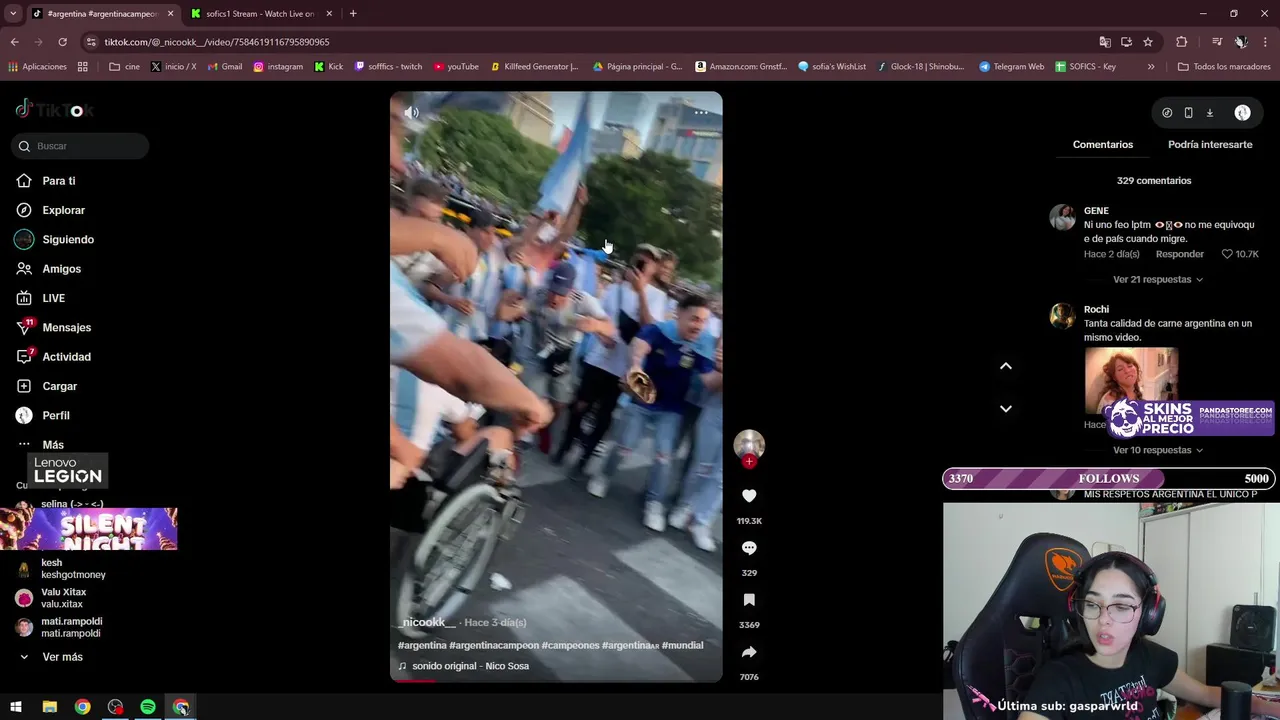The height and width of the screenshot is (720, 1280).
Task: Go back in browser history
Action: click(x=14, y=42)
